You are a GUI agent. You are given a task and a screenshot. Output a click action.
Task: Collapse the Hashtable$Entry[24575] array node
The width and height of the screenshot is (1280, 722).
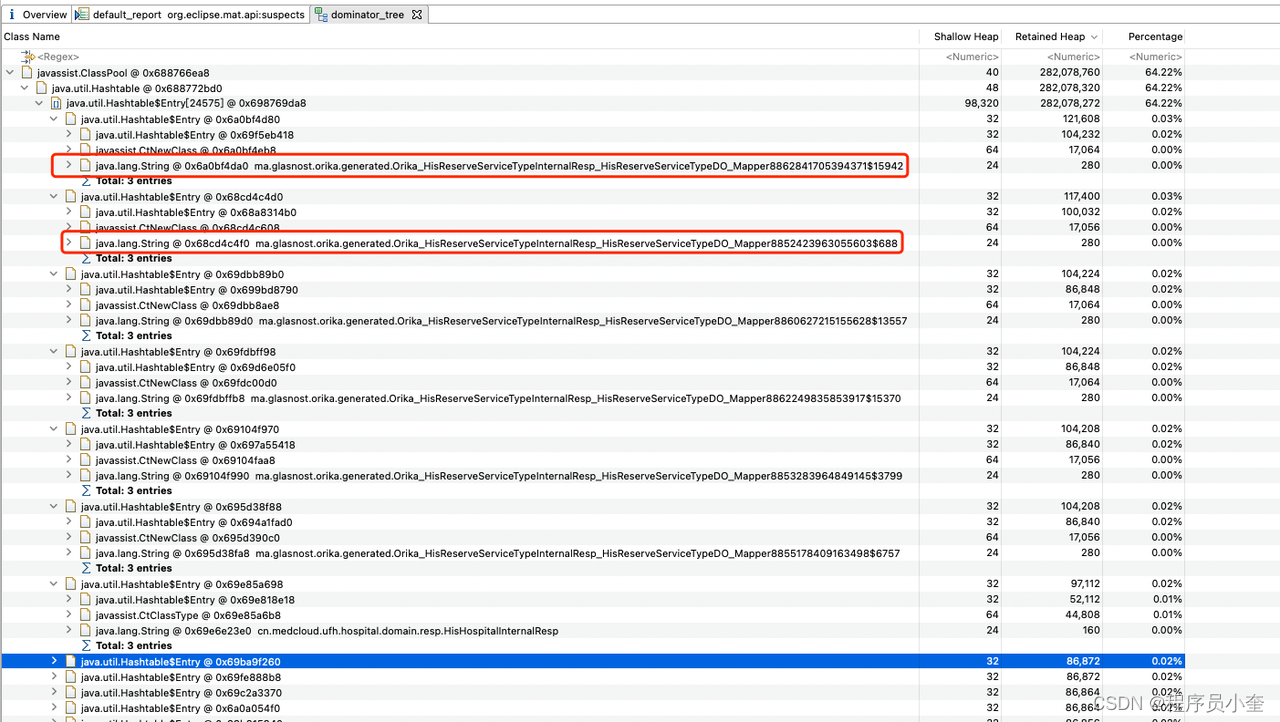[x=39, y=104]
